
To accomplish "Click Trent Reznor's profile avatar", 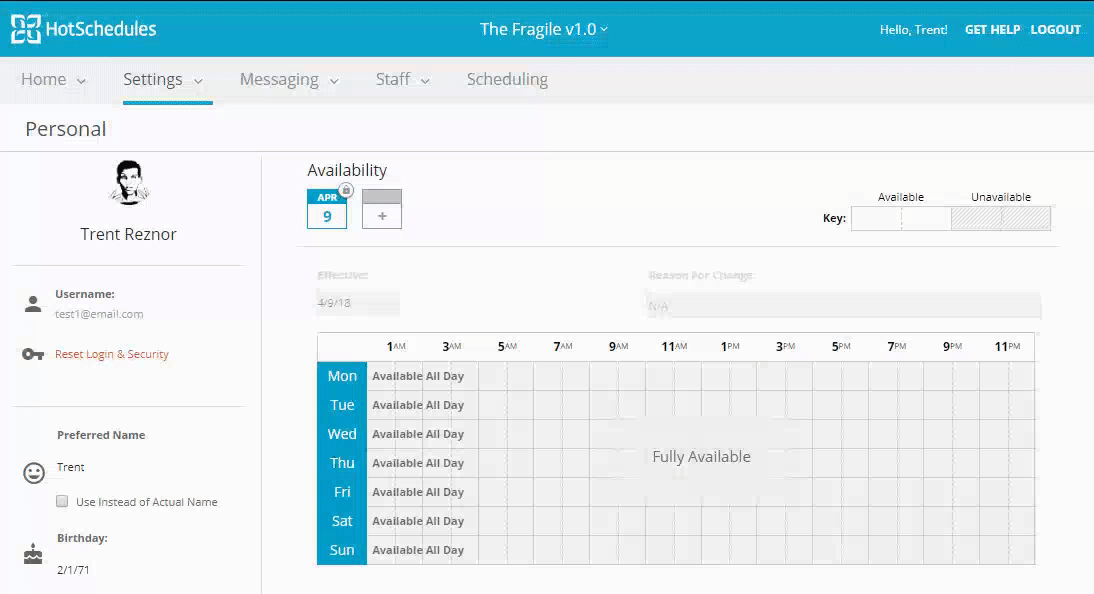I will tap(129, 182).
